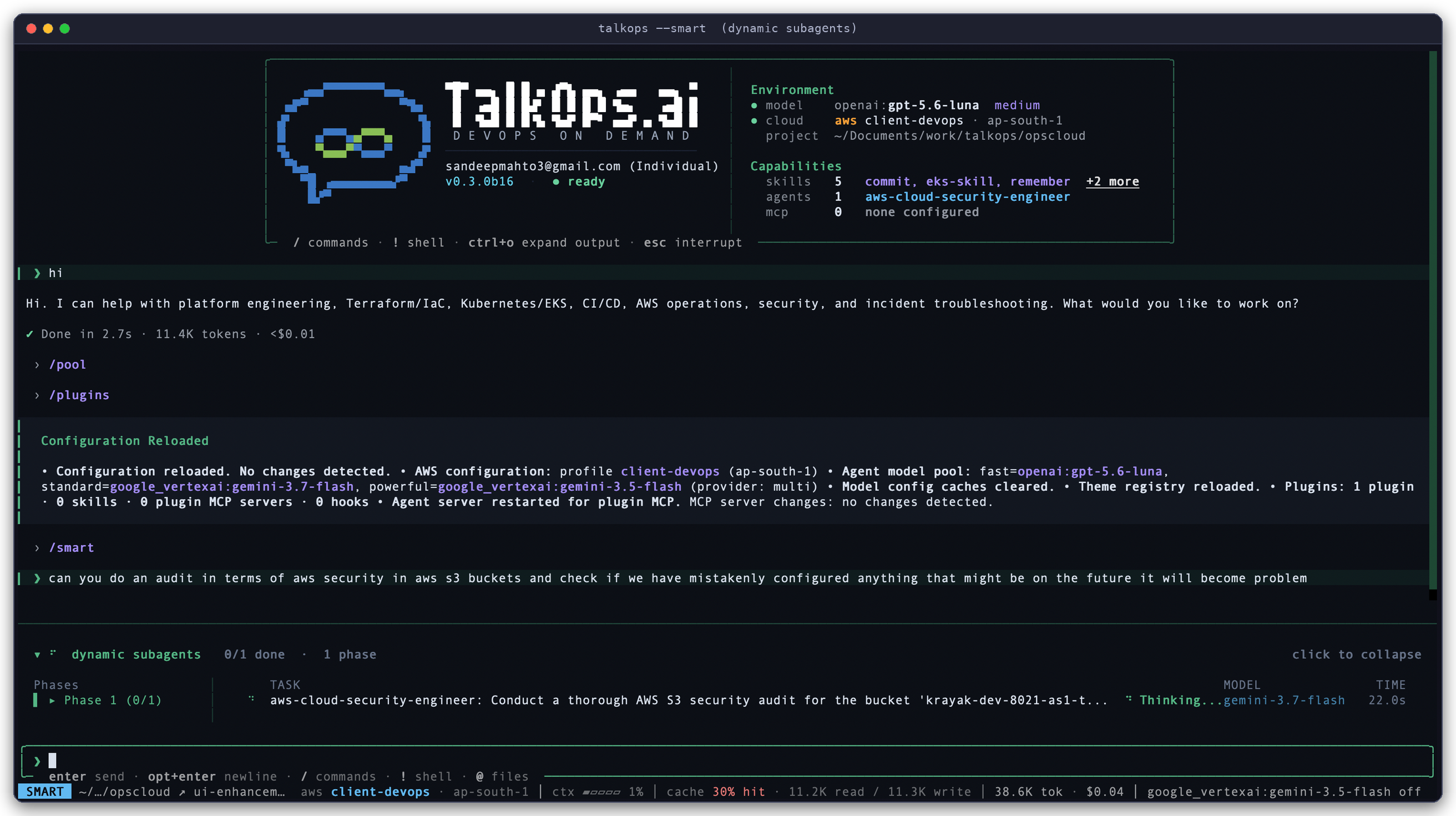Click the spinner before Thinking status
This screenshot has height=816, width=1456.
1129,699
